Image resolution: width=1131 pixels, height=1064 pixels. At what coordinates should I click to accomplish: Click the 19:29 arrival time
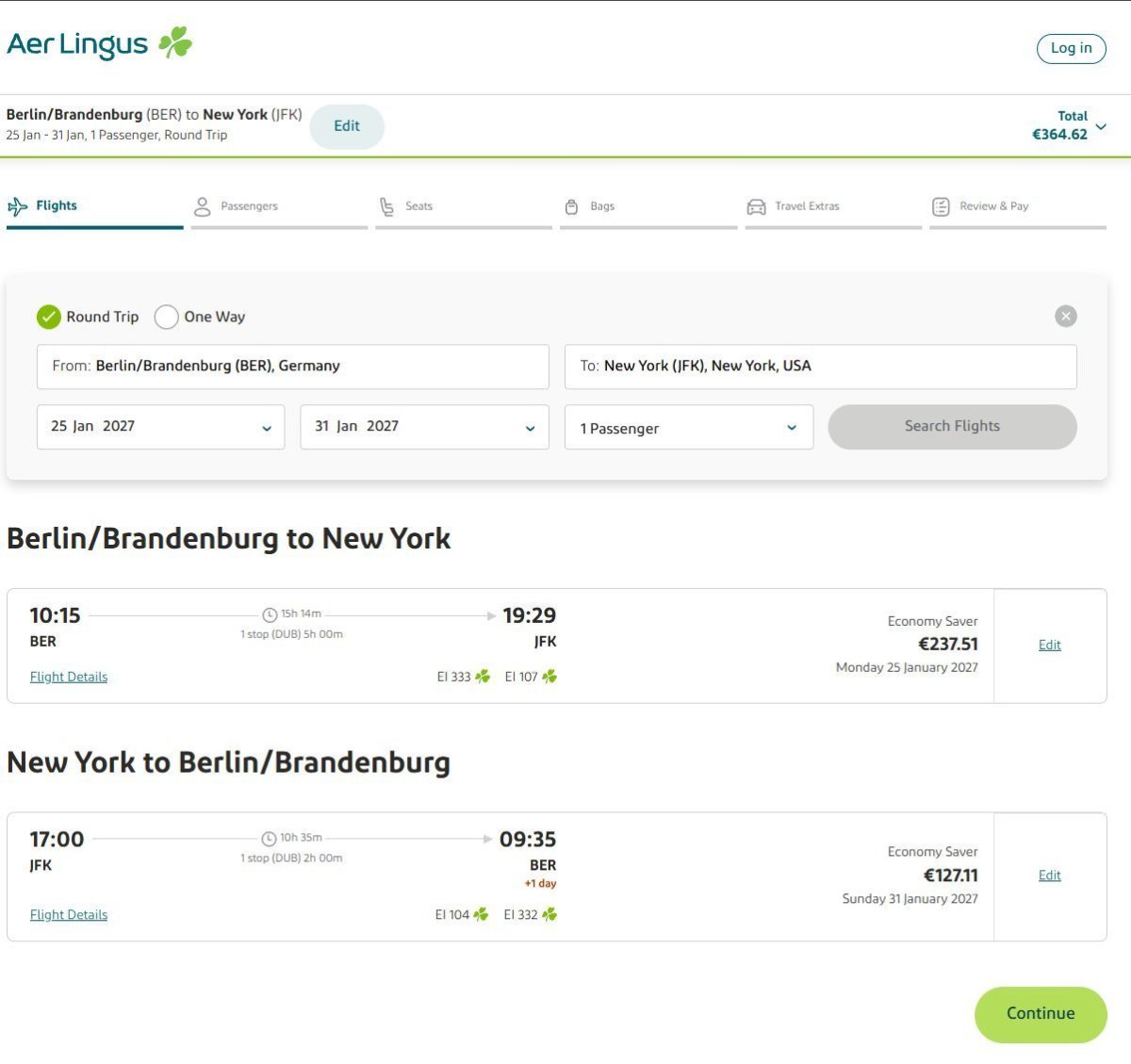530,615
